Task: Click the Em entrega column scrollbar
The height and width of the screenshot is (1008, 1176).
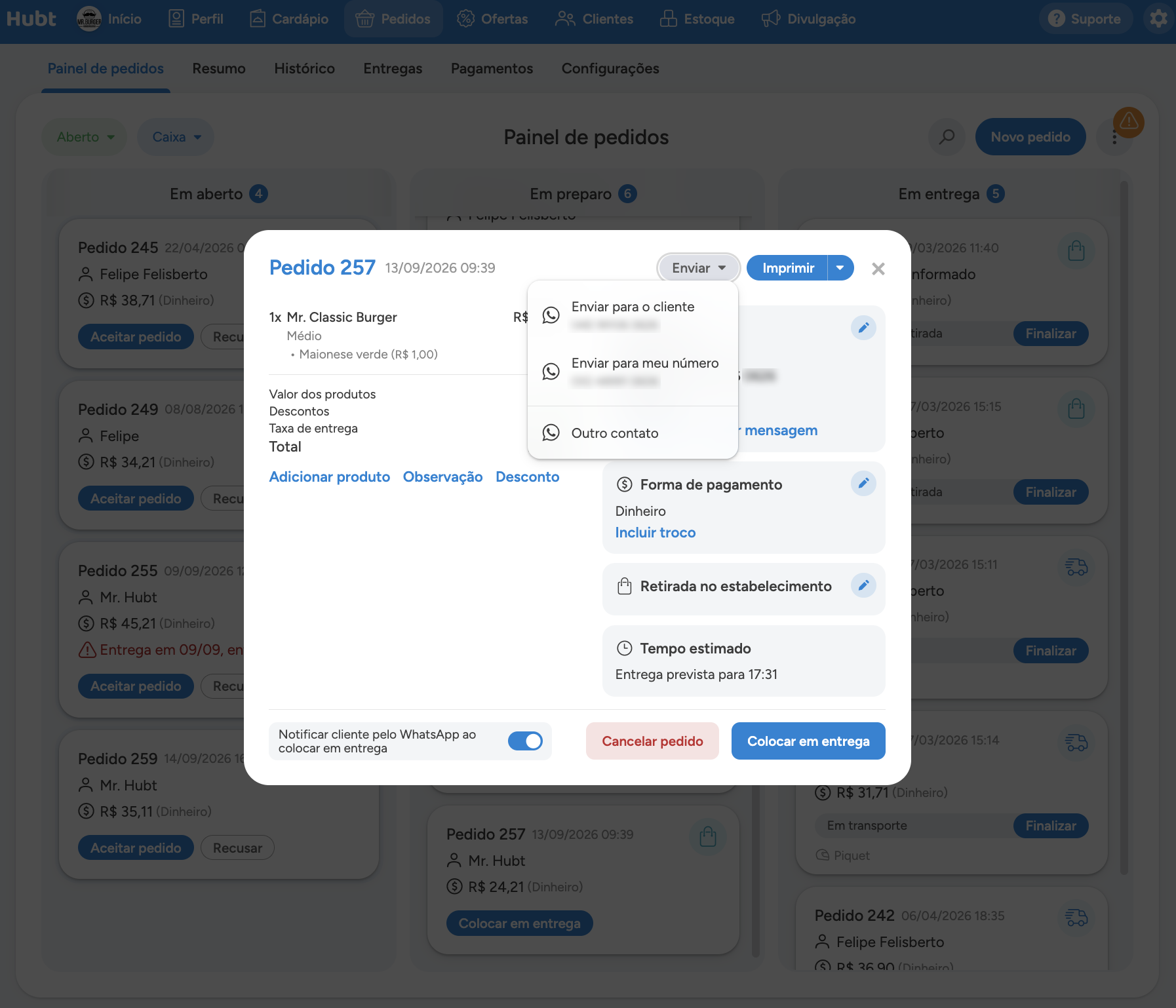Action: (x=1124, y=528)
